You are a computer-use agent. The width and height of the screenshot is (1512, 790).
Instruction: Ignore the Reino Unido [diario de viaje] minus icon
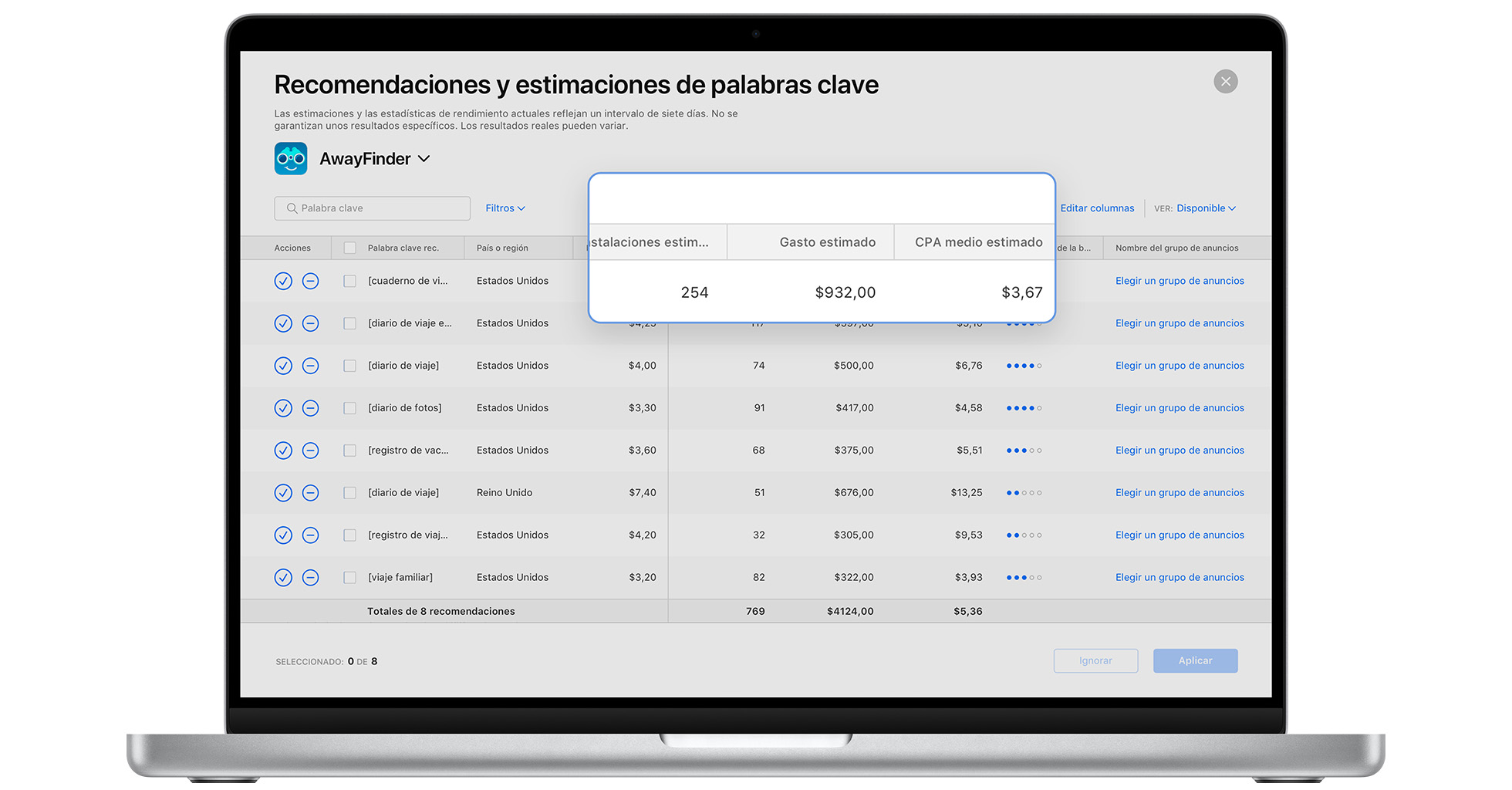(x=310, y=493)
